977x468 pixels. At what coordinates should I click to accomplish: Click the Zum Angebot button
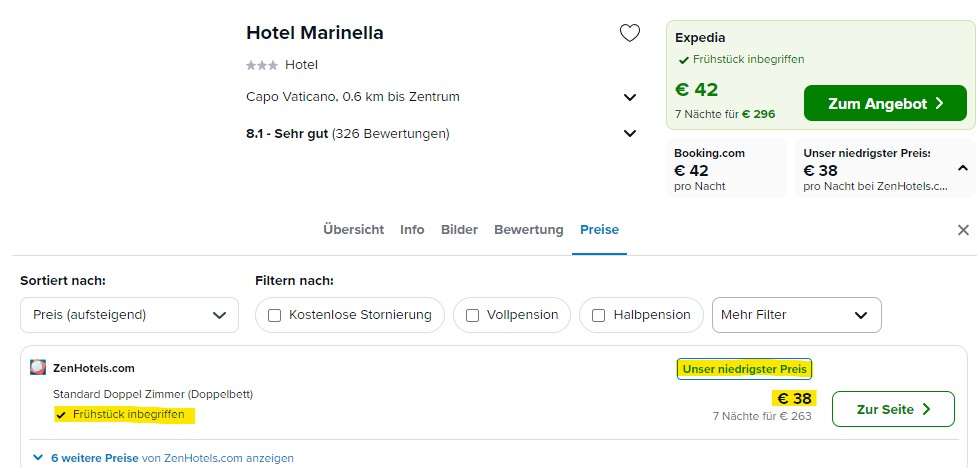885,103
